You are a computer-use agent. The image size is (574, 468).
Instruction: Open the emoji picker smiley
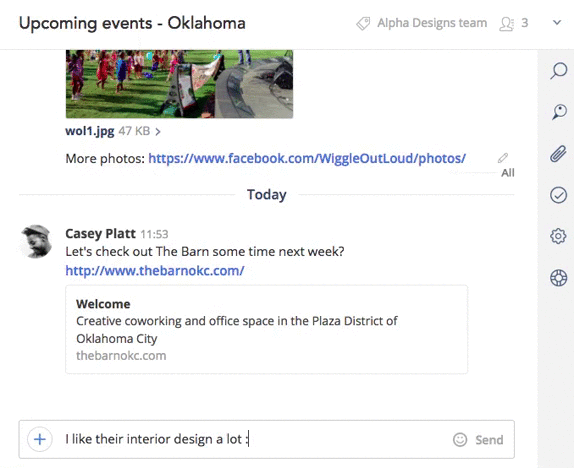pyautogui.click(x=460, y=439)
